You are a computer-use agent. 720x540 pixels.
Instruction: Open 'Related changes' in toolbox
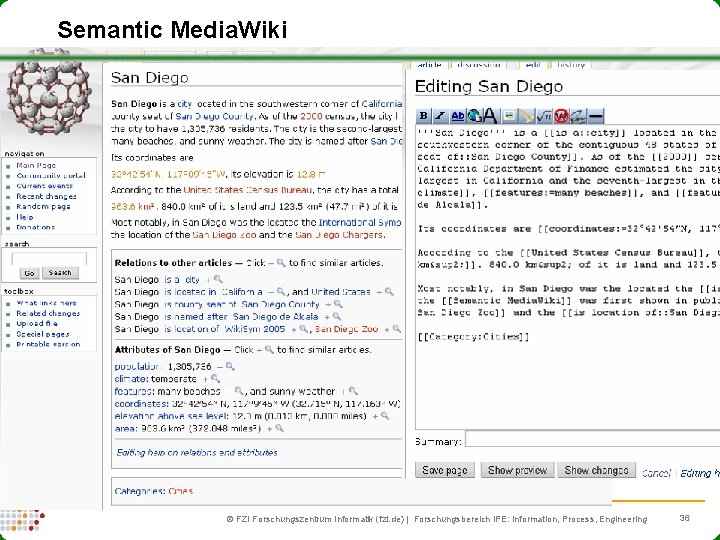tap(48, 313)
